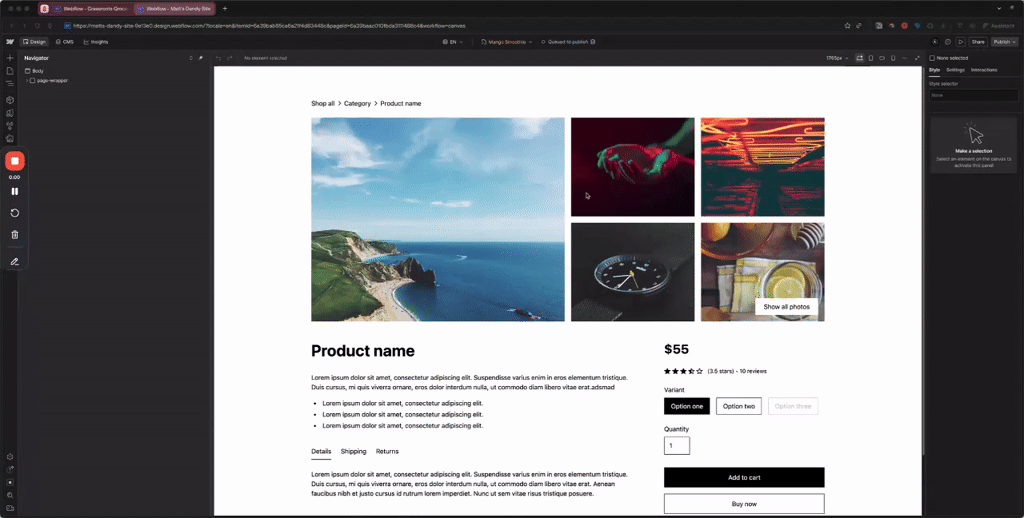Select the recording draw pen tool
This screenshot has height=518, width=1024.
14,261
